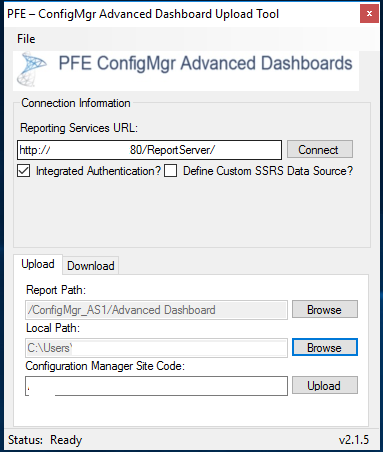The height and width of the screenshot is (452, 383).
Task: Switch to the Download tab
Action: [91, 266]
